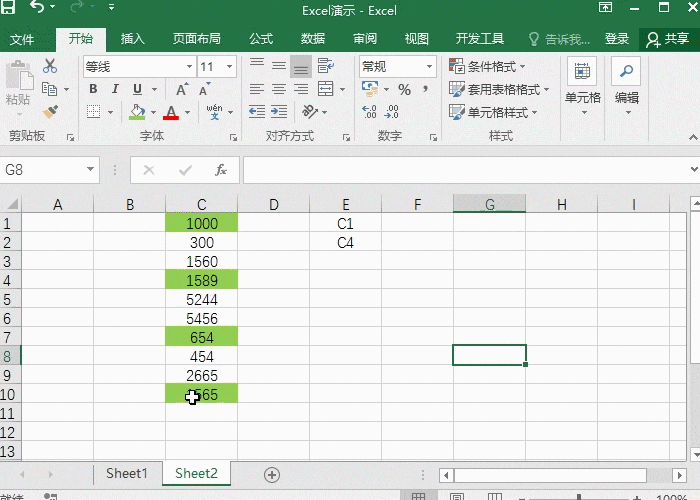
Task: Open Format as Table menu
Action: click(x=499, y=89)
